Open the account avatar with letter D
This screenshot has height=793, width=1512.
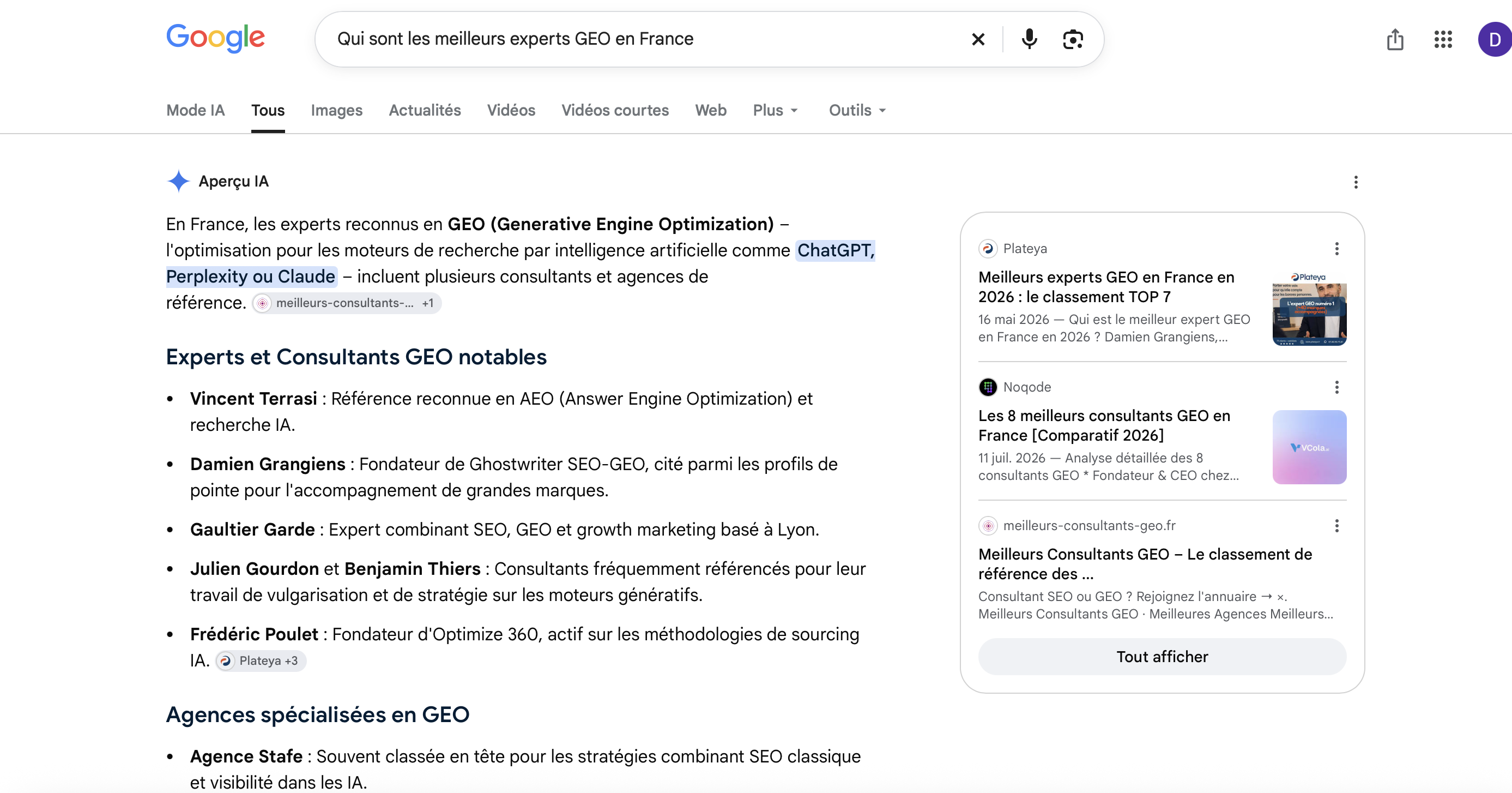(x=1495, y=39)
